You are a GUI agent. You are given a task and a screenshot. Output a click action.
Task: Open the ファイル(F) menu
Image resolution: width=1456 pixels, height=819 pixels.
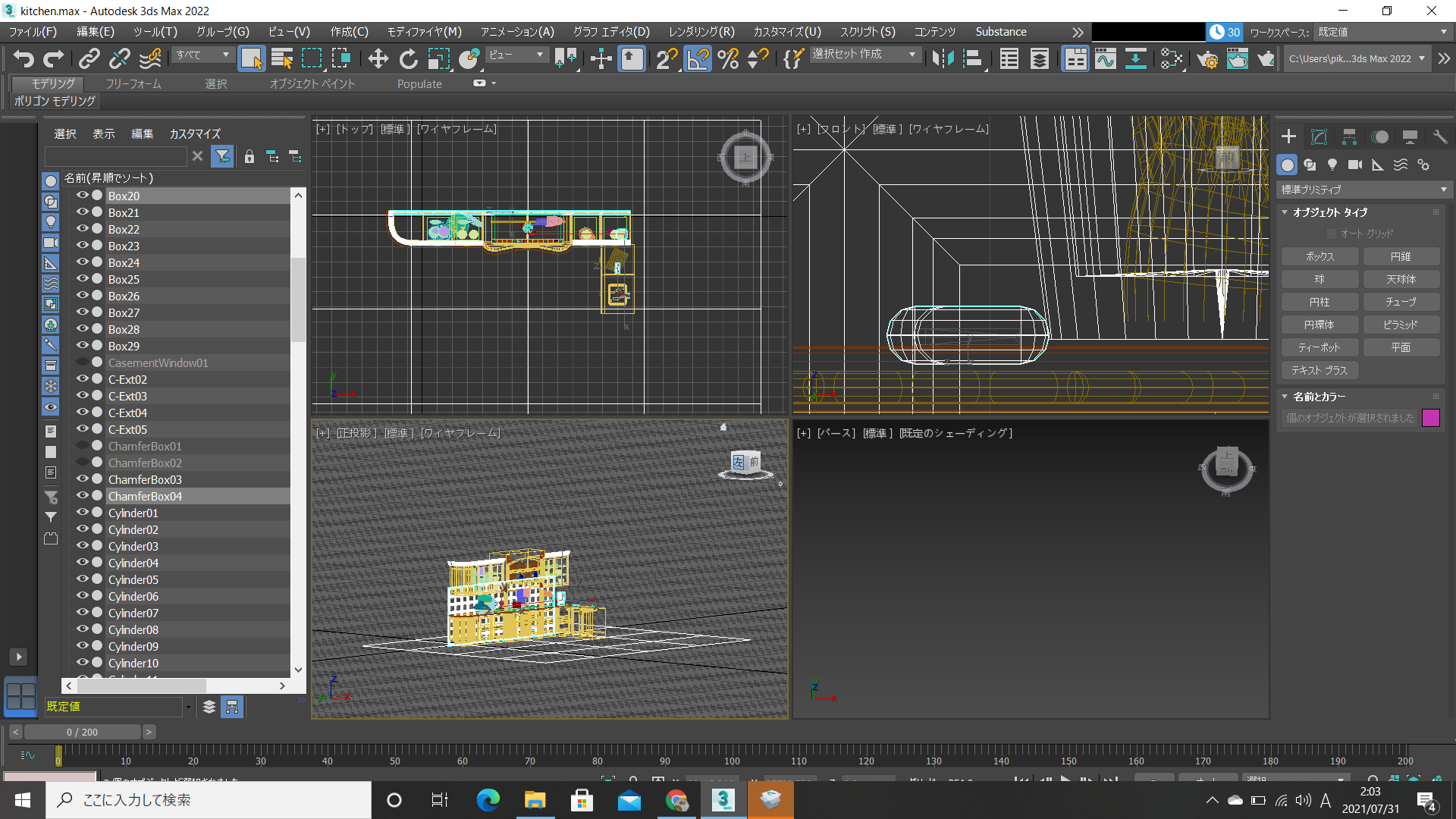point(33,32)
